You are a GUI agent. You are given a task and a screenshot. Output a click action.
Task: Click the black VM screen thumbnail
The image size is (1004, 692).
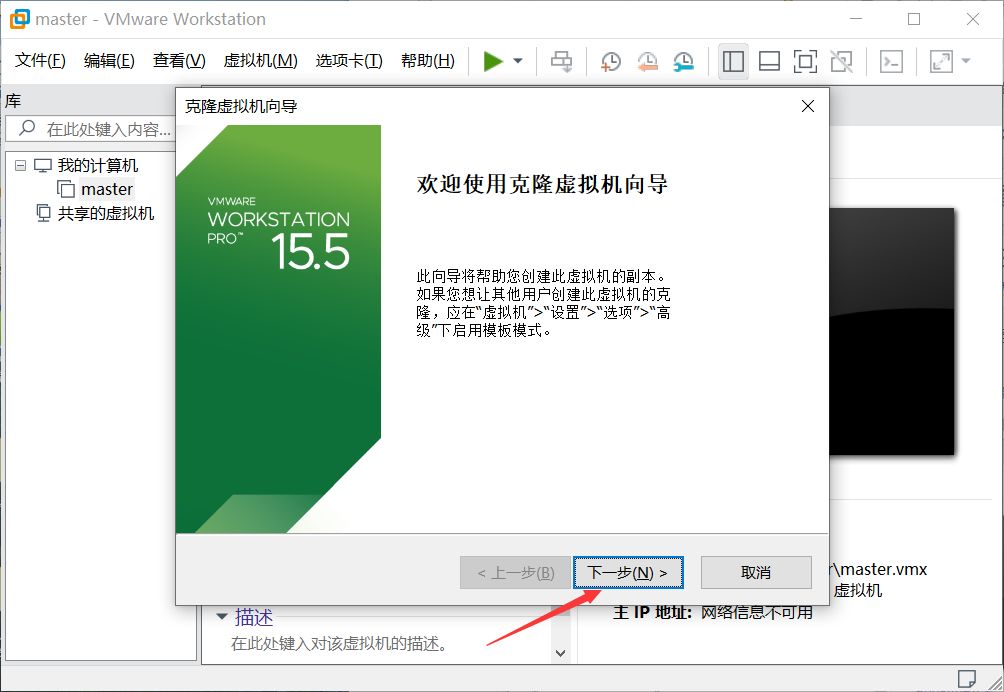[891, 332]
